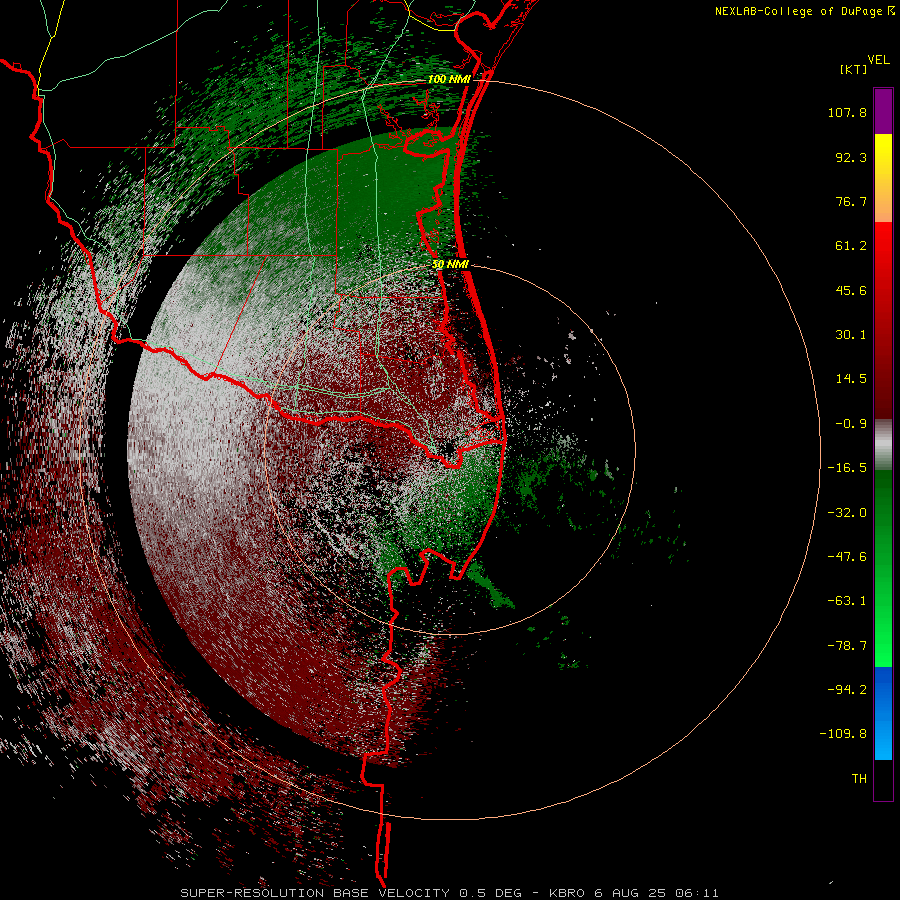This screenshot has height=900, width=900.
Task: Click the 45.6 velocity scale value
Action: (x=851, y=290)
